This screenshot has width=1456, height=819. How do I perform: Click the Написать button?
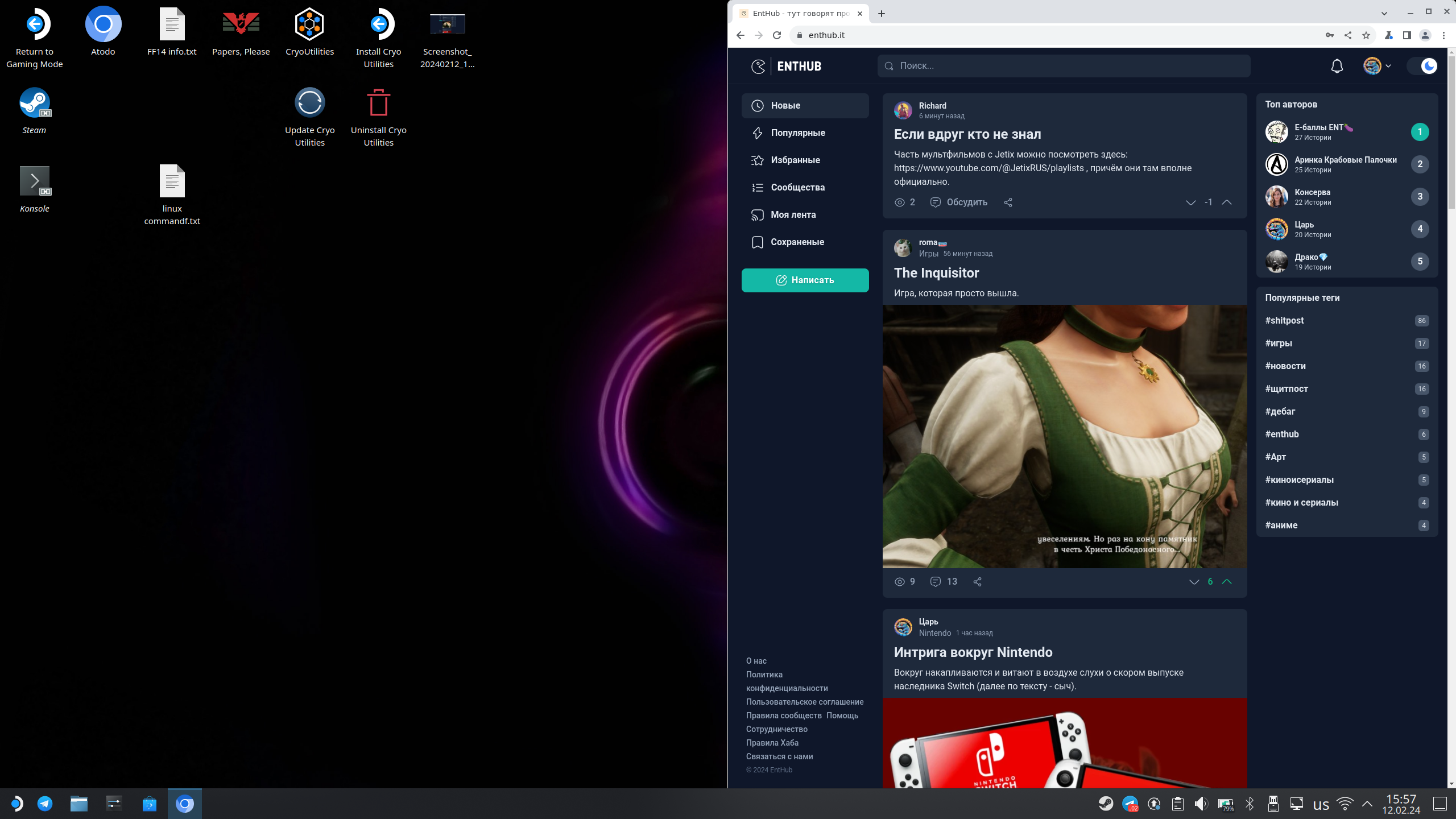pyautogui.click(x=805, y=280)
